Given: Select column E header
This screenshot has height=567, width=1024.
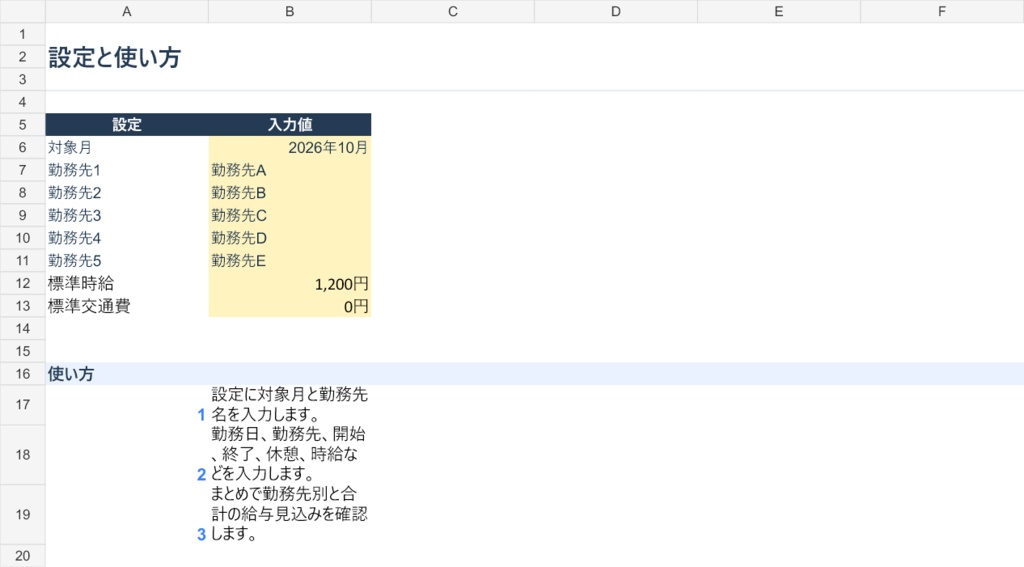Looking at the screenshot, I should coord(778,11).
